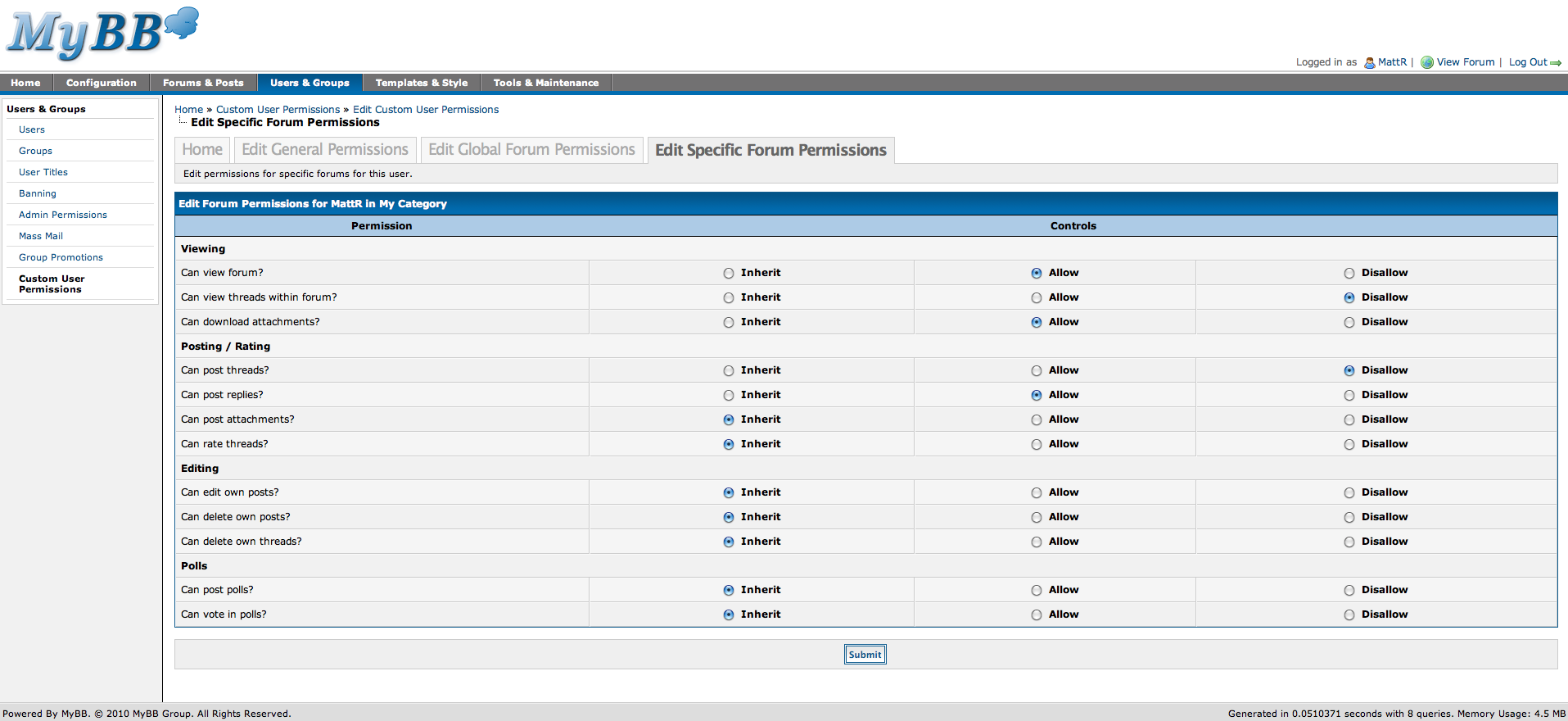Click the MyBB logo
This screenshot has height=721, width=1568.
[x=102, y=34]
